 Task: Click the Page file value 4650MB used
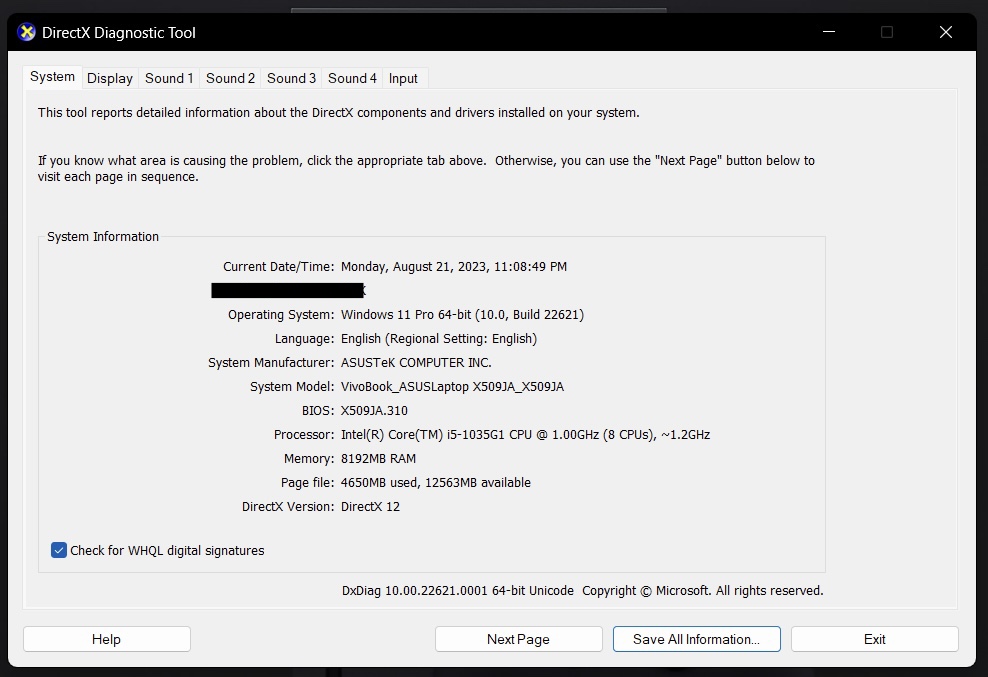pos(380,482)
